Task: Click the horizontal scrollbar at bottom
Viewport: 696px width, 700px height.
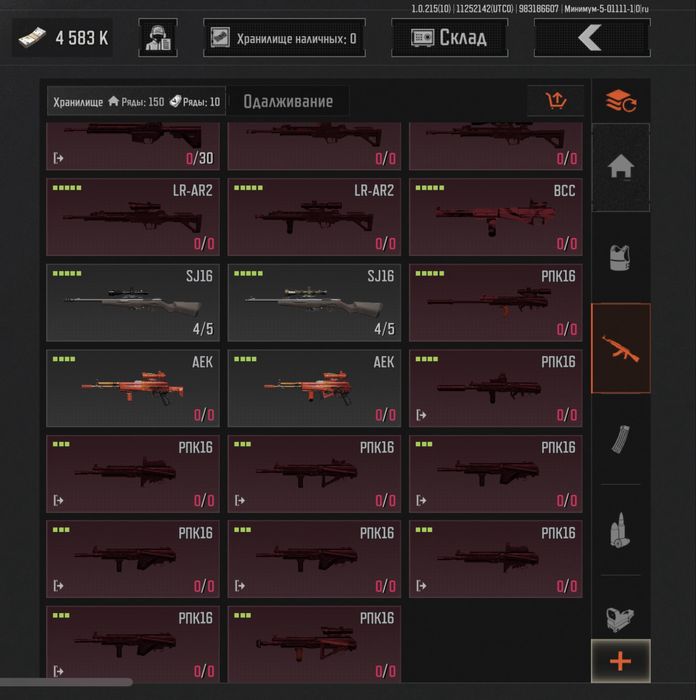Action: (66, 682)
